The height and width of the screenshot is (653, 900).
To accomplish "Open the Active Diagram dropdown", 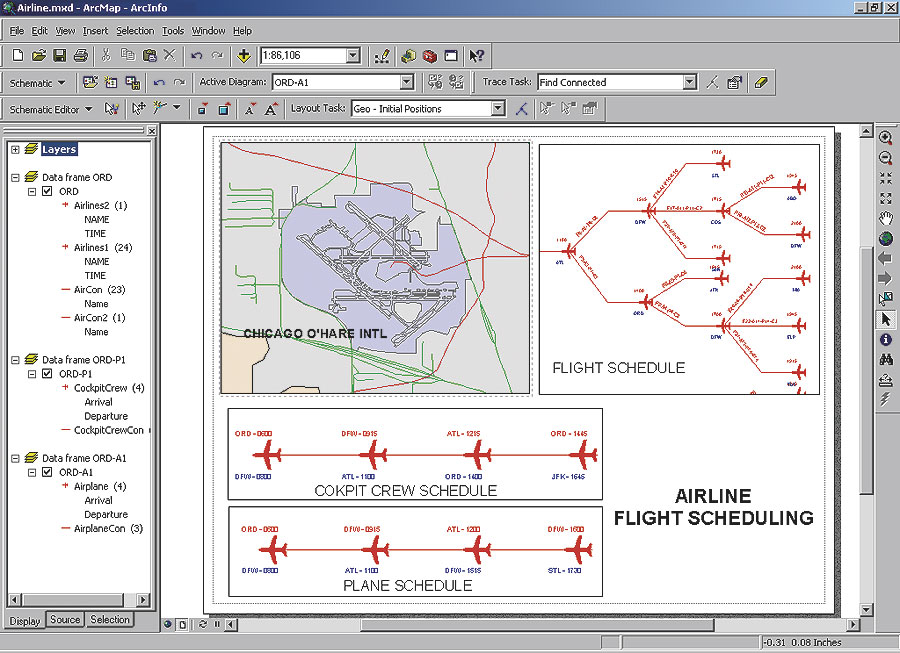I will pyautogui.click(x=406, y=83).
